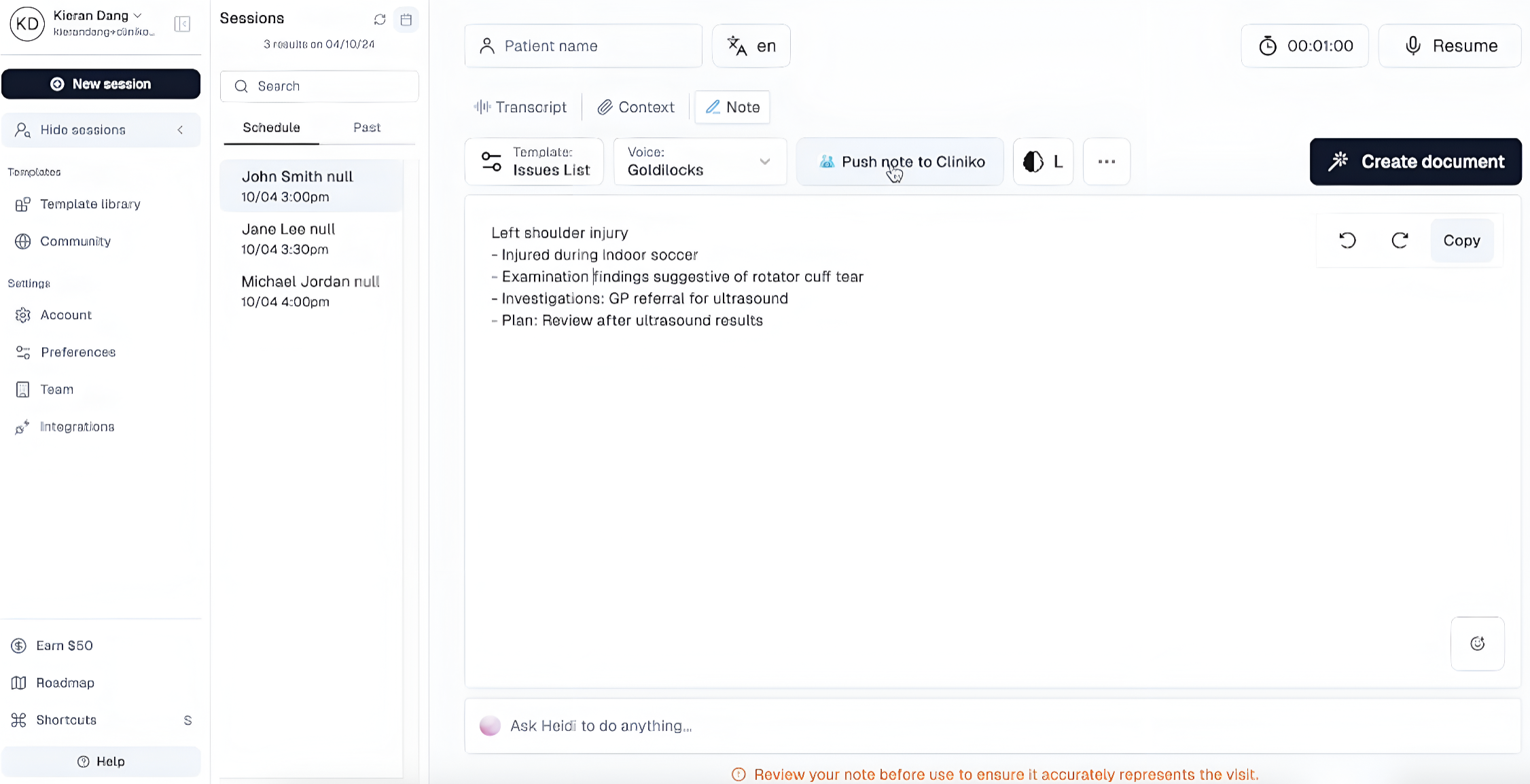Open Shortcuts
The width and height of the screenshot is (1530, 784).
[x=67, y=720]
